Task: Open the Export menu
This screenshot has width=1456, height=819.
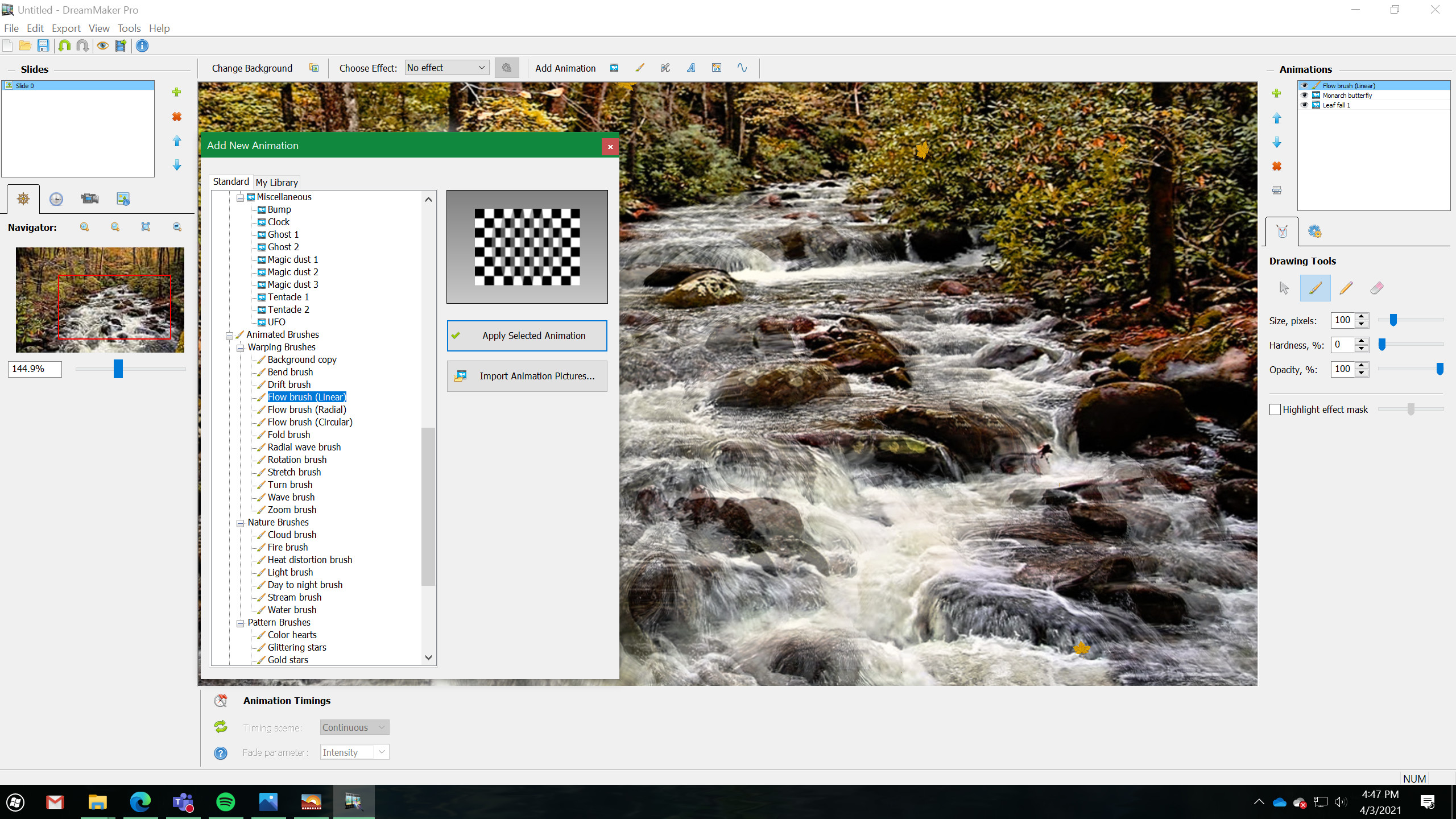Action: [x=65, y=28]
